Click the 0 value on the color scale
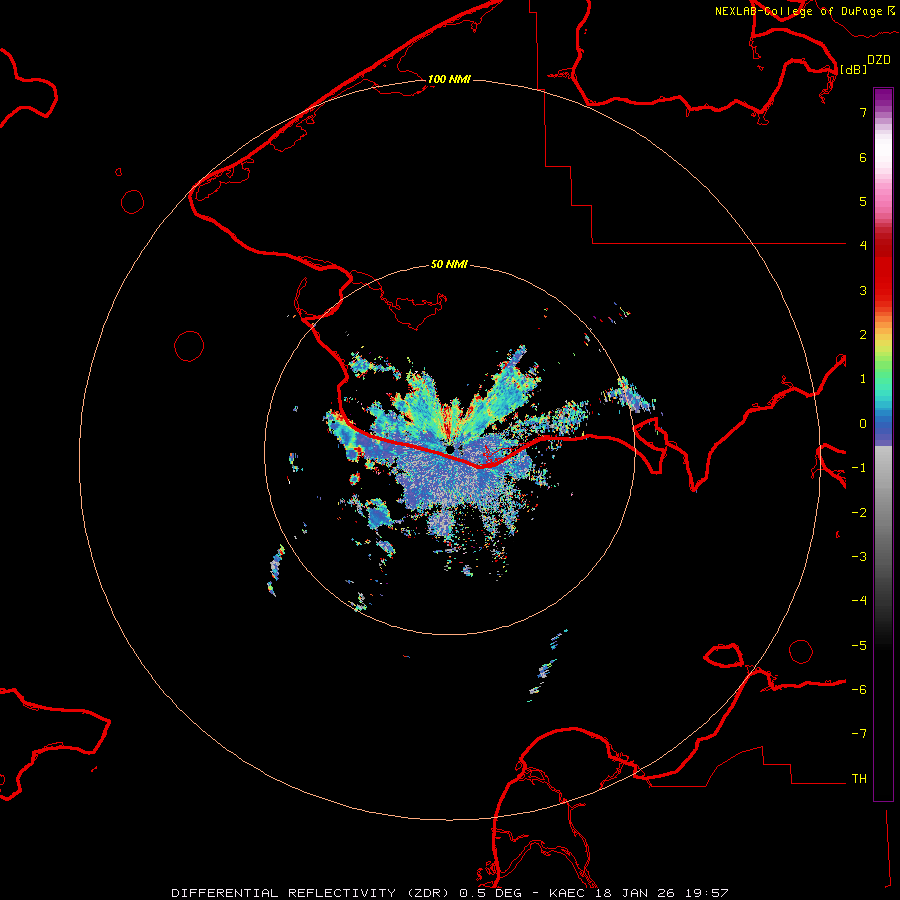 point(863,424)
